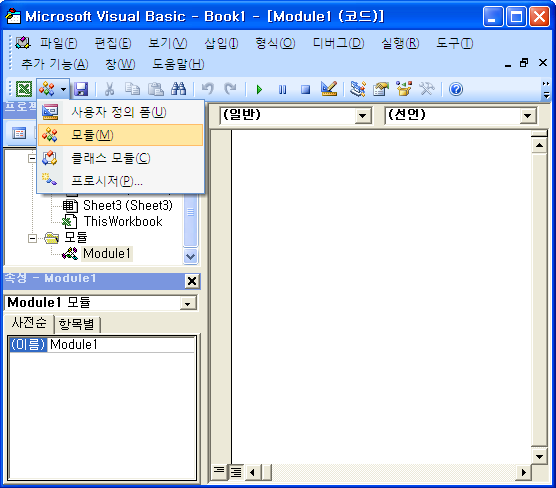Toggle Full Module View button

(236, 472)
